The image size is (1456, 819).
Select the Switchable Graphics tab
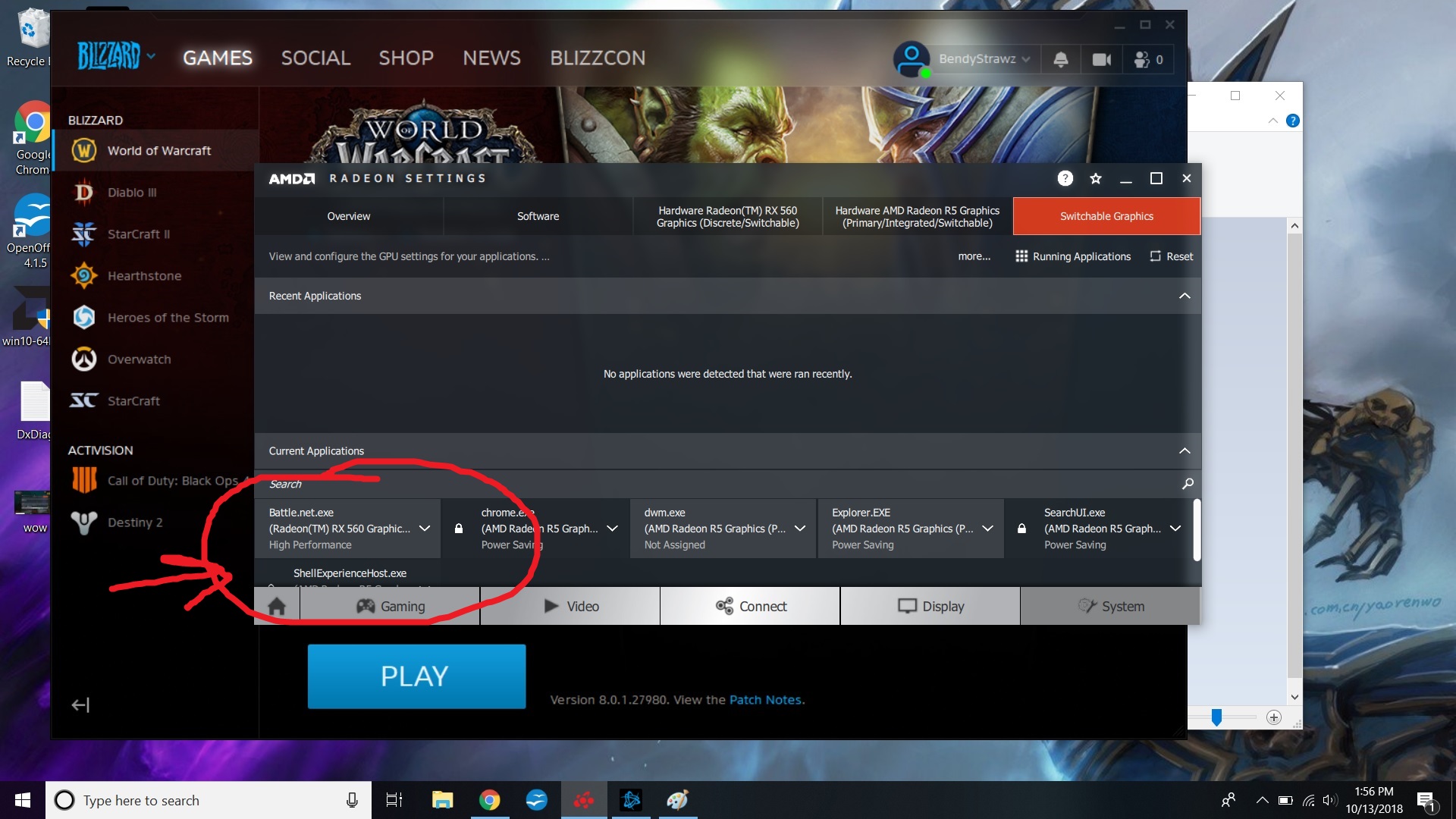[1106, 216]
